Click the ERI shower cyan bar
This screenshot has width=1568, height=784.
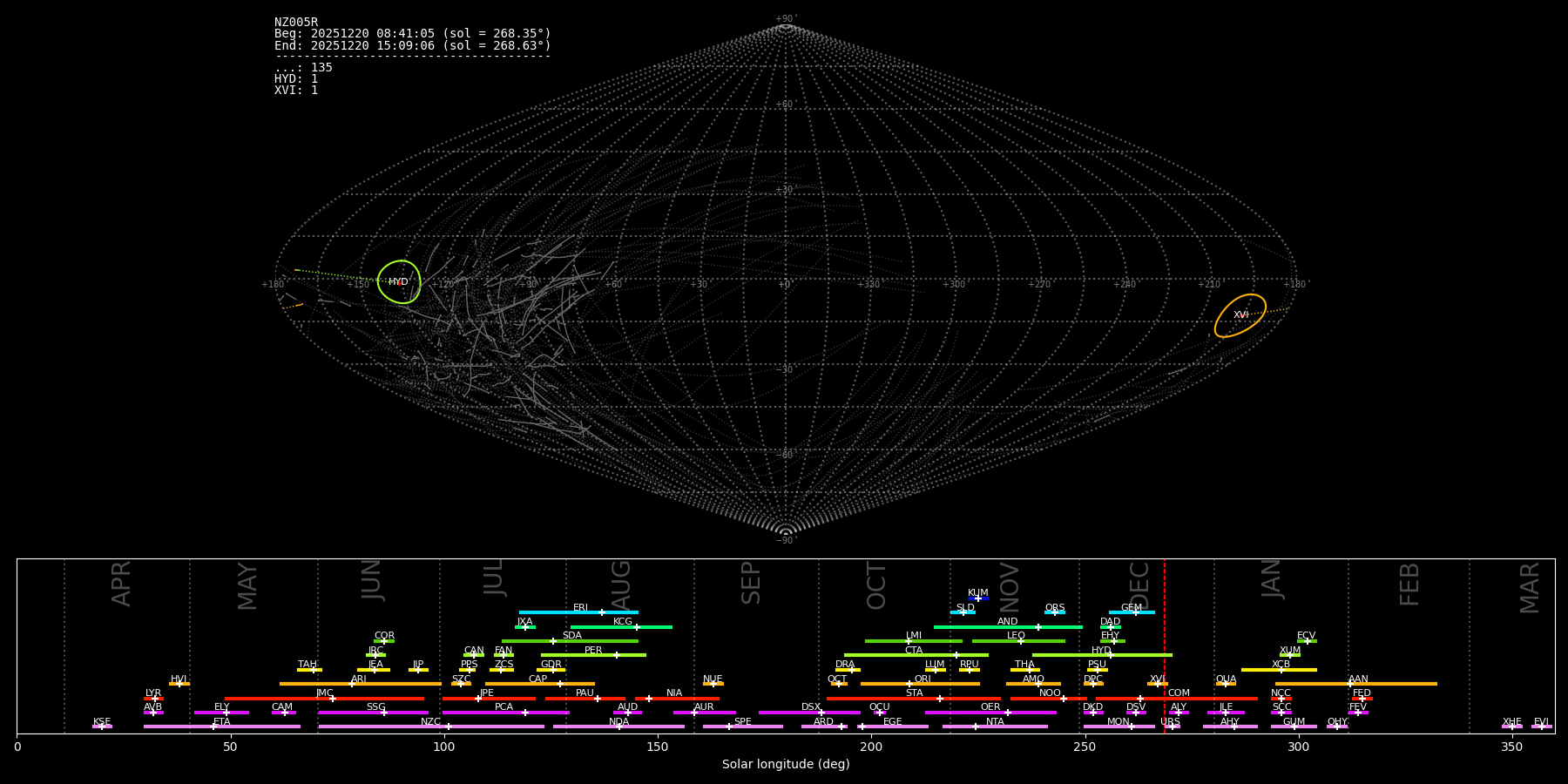point(578,612)
